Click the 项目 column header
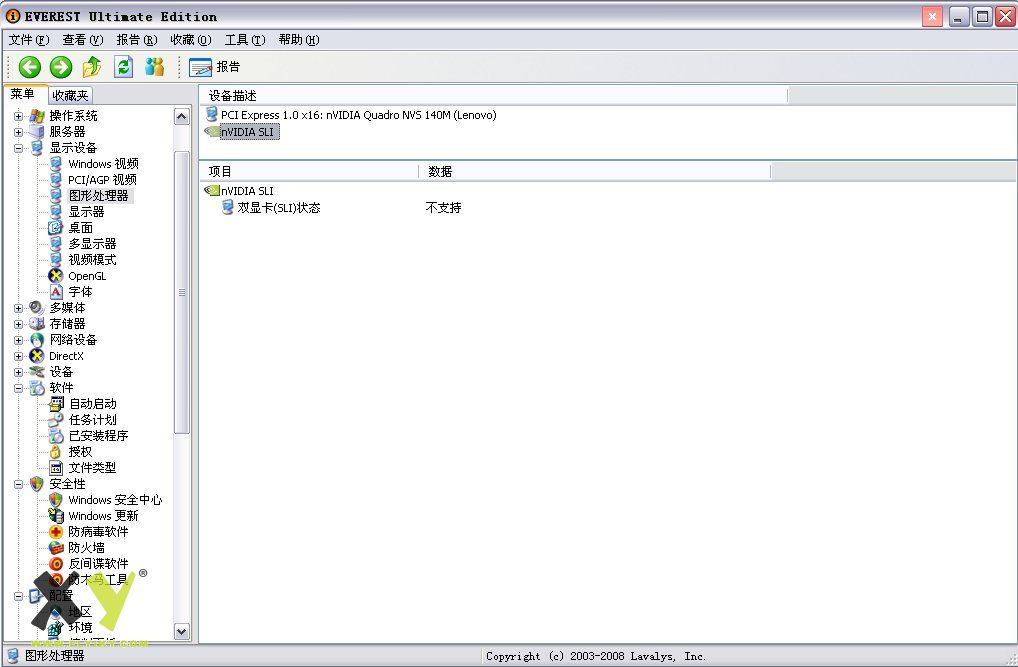1018x667 pixels. click(x=309, y=171)
